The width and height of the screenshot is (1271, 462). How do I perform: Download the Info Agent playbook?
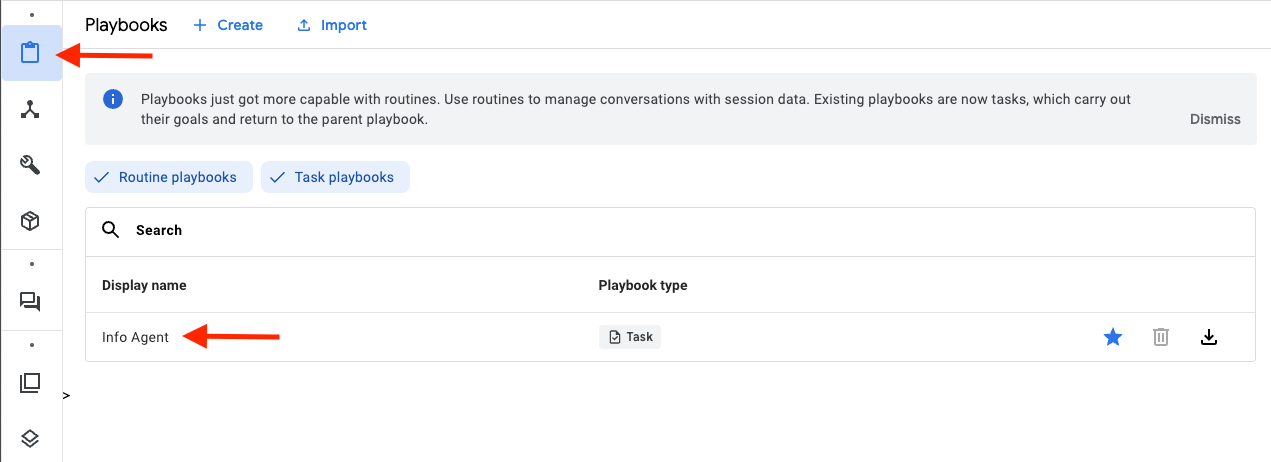click(1208, 337)
